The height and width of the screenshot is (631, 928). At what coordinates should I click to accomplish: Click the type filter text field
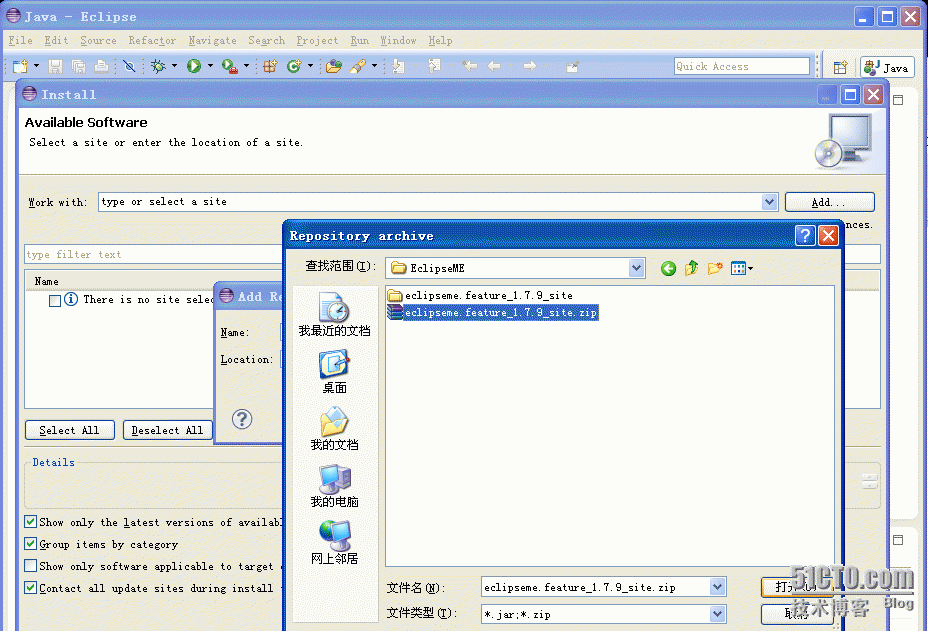153,254
